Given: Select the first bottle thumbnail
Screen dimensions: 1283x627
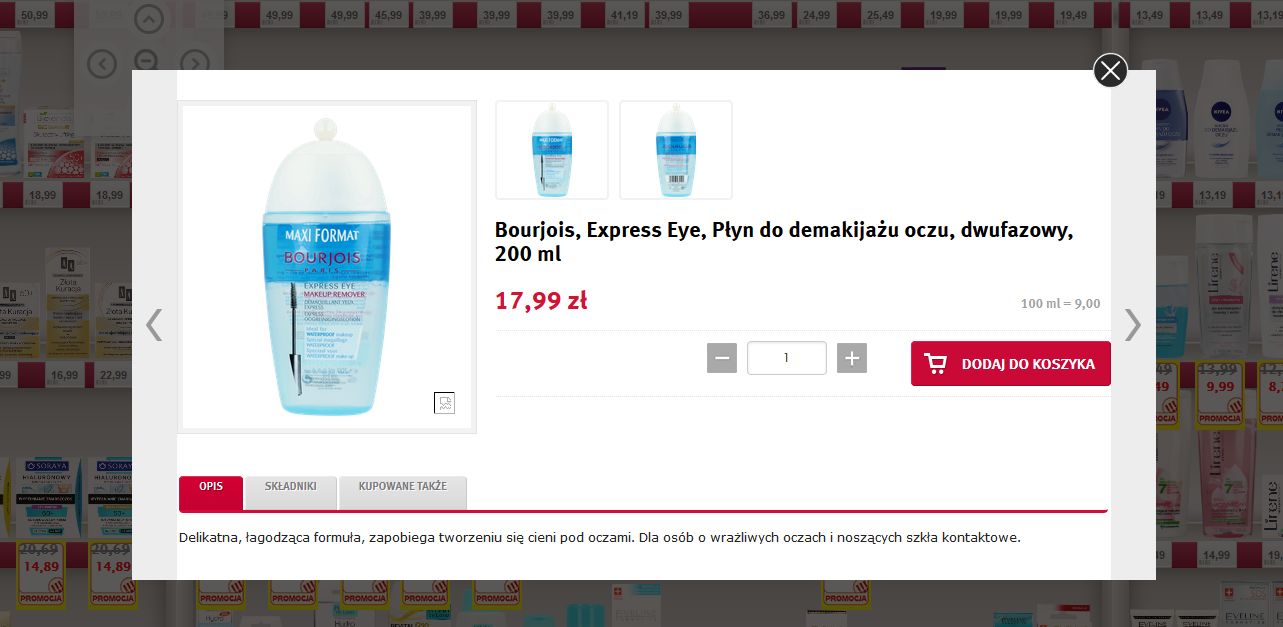Looking at the screenshot, I should [552, 150].
